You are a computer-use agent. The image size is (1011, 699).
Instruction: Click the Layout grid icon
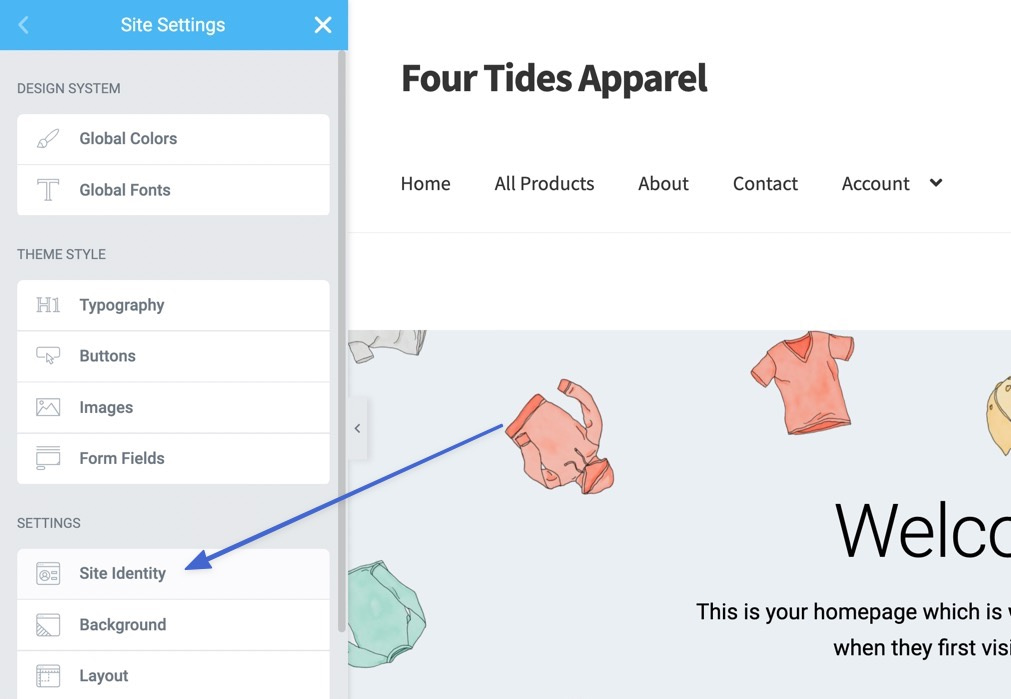coord(48,676)
